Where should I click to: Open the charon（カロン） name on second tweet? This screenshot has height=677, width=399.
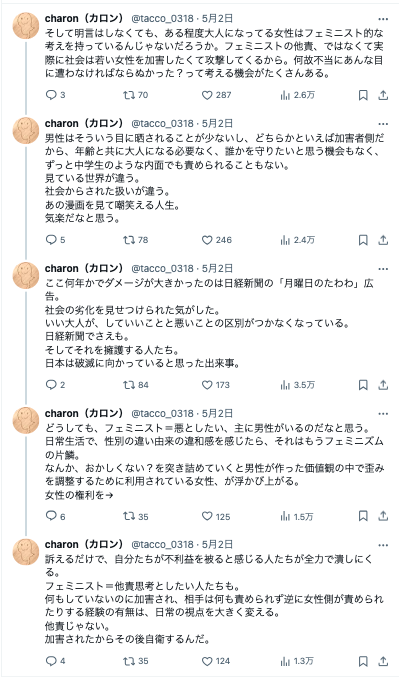[84, 123]
